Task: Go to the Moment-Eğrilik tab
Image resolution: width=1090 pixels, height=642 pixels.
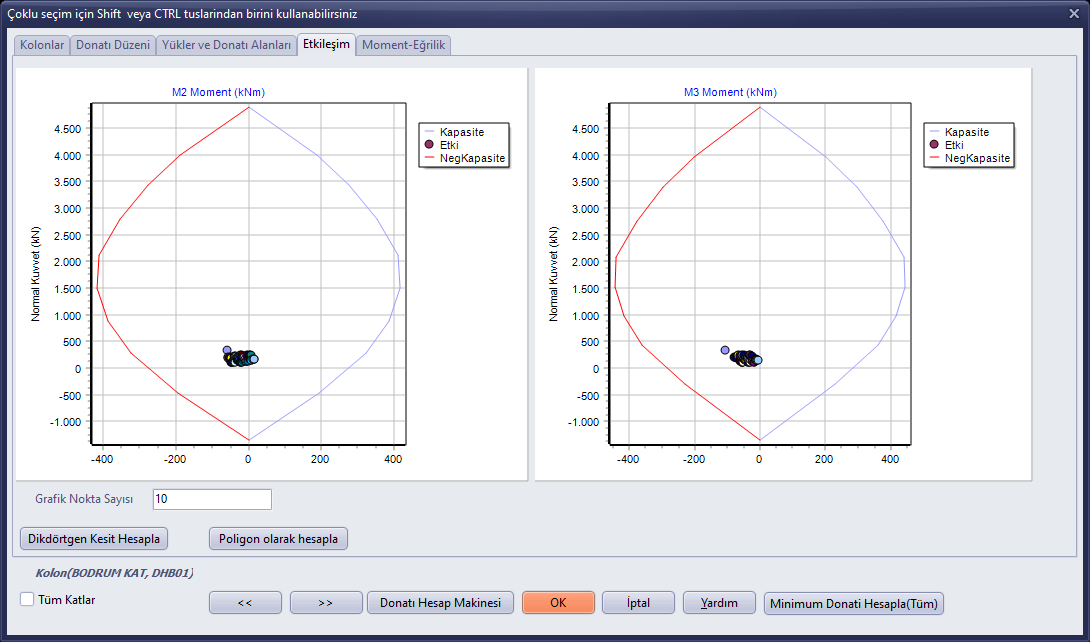Action: [404, 45]
